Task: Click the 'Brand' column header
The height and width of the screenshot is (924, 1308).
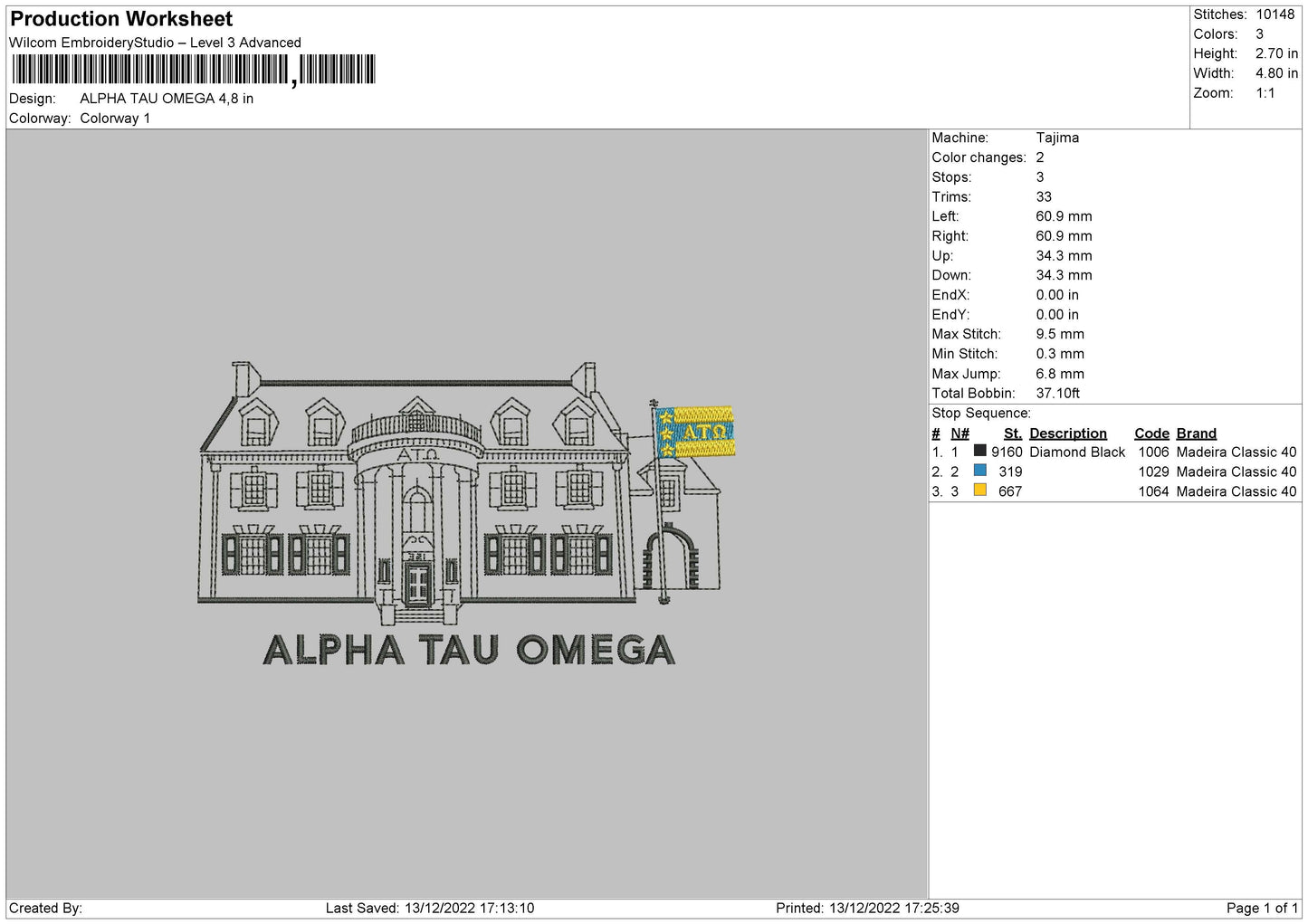Action: [1197, 433]
